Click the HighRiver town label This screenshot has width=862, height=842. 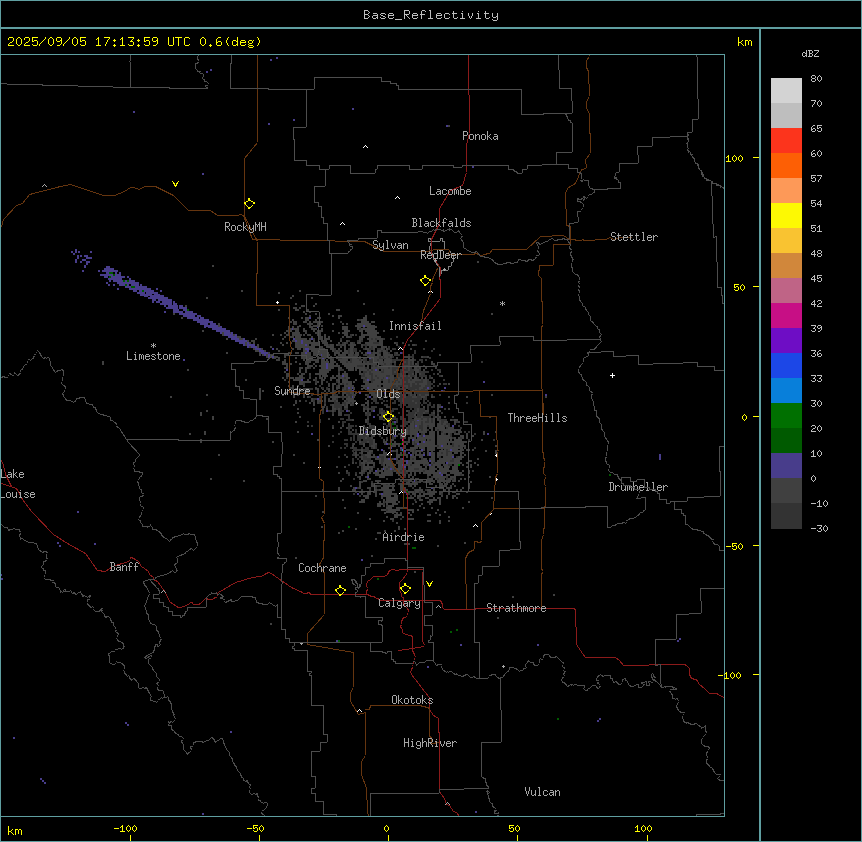point(430,743)
